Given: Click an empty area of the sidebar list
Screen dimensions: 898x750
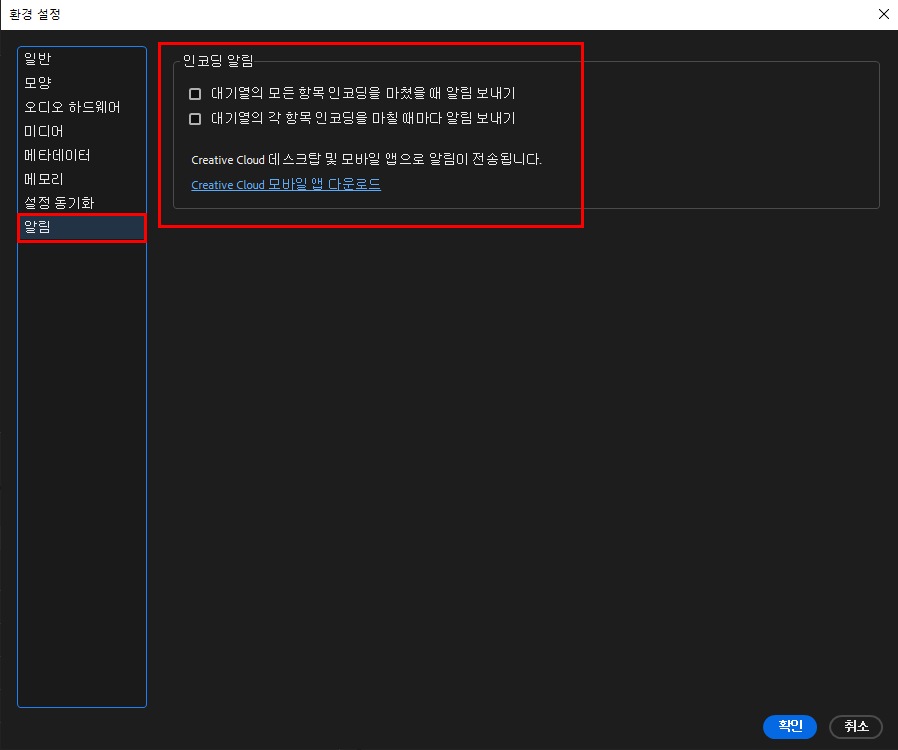Looking at the screenshot, I should (x=80, y=450).
